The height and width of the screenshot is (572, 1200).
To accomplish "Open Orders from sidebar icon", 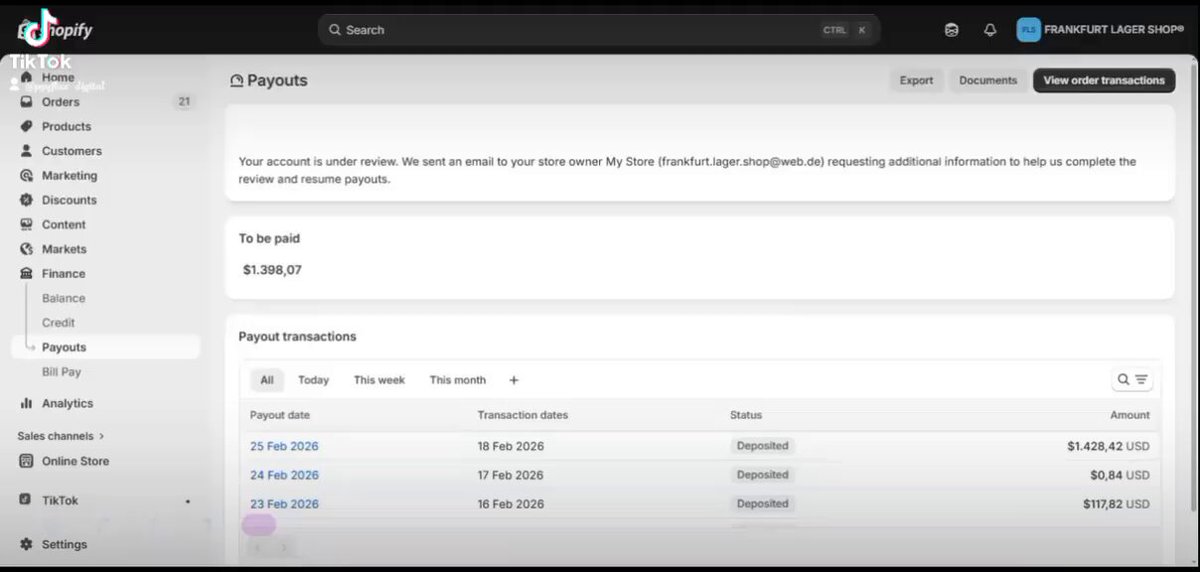I will [x=27, y=102].
